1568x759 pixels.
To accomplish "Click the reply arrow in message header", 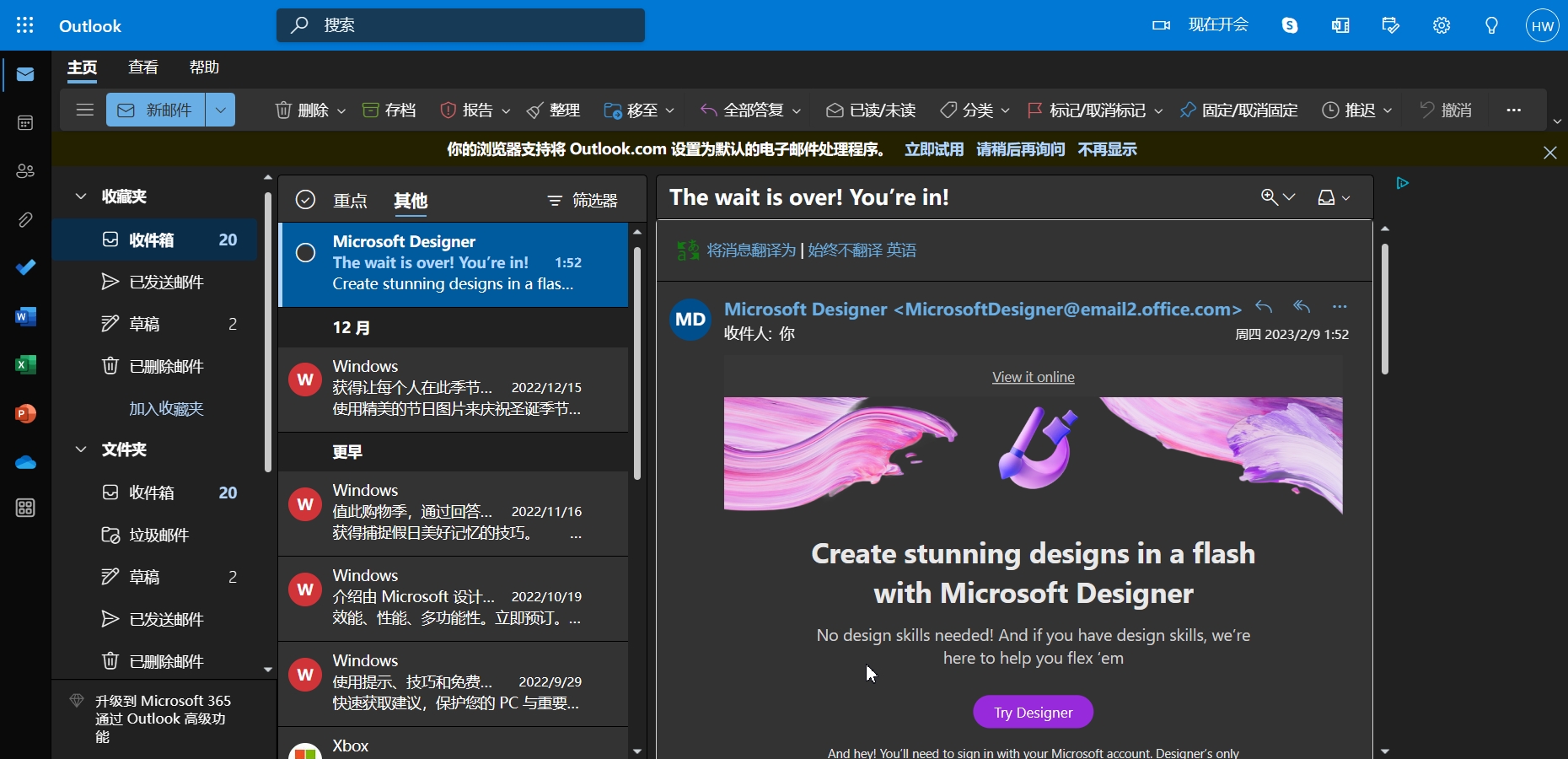I will [x=1263, y=307].
